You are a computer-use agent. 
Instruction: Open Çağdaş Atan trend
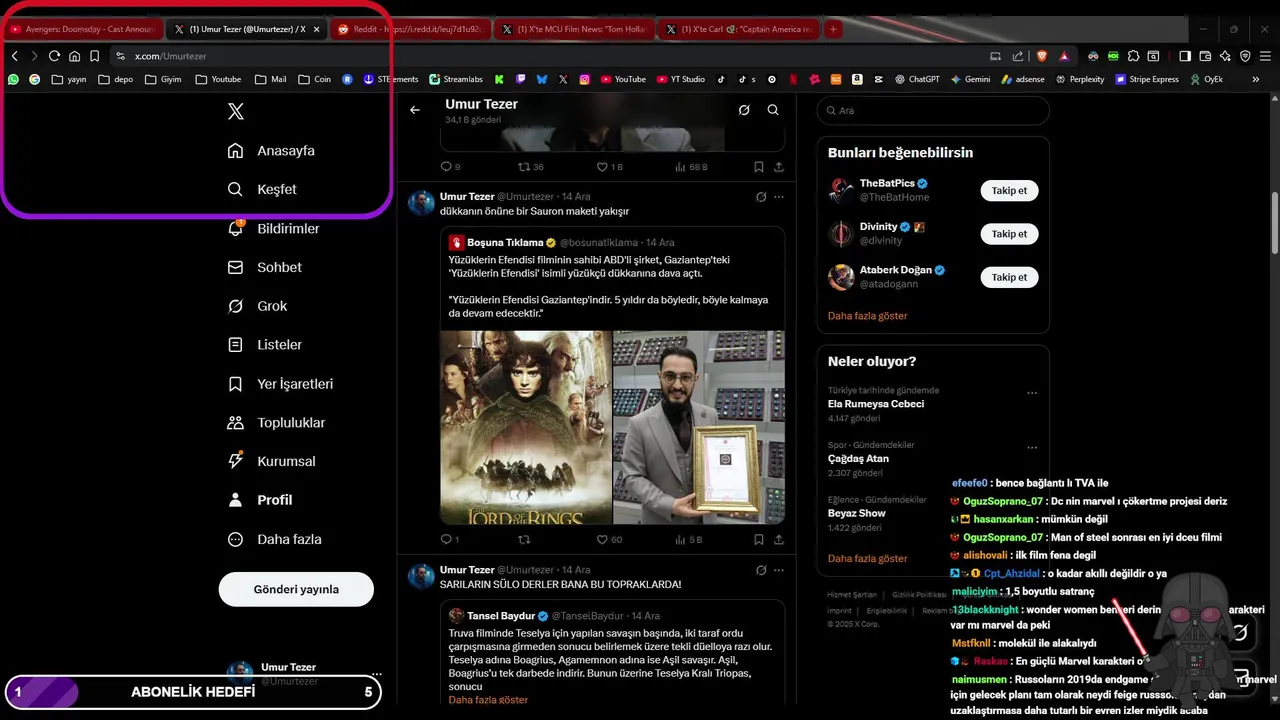[858, 459]
